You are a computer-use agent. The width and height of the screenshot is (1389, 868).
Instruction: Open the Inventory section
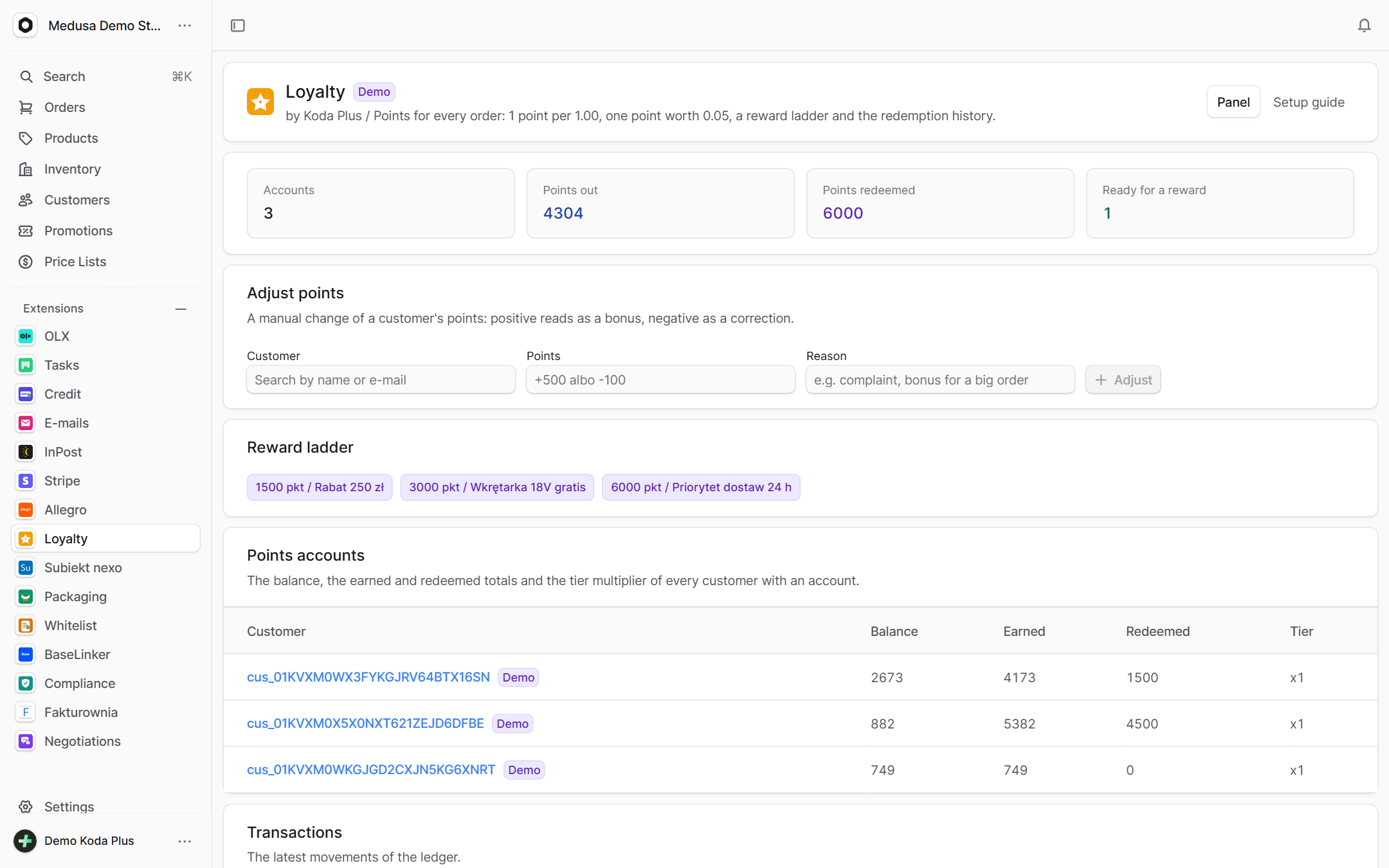pyautogui.click(x=106, y=169)
